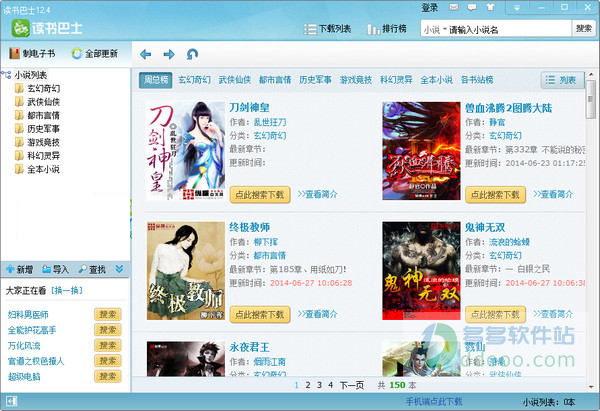This screenshot has width=600, height=411.
Task: Switch to 全本小说 category tab
Action: (x=437, y=80)
